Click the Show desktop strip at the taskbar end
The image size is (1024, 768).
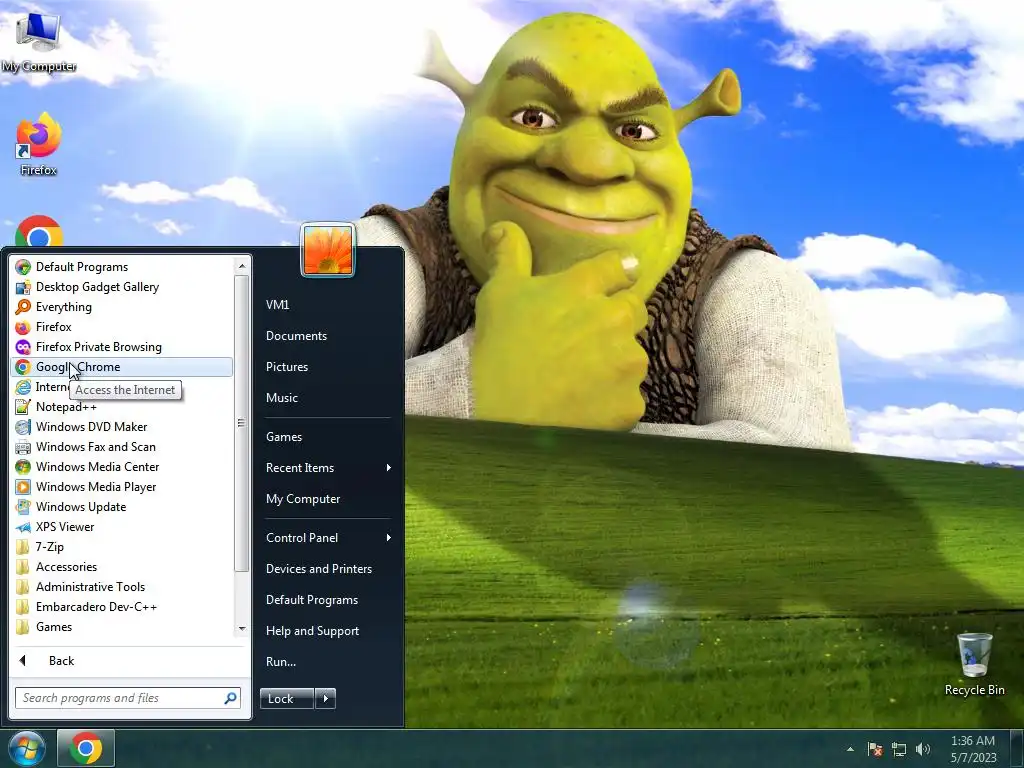[1017, 748]
